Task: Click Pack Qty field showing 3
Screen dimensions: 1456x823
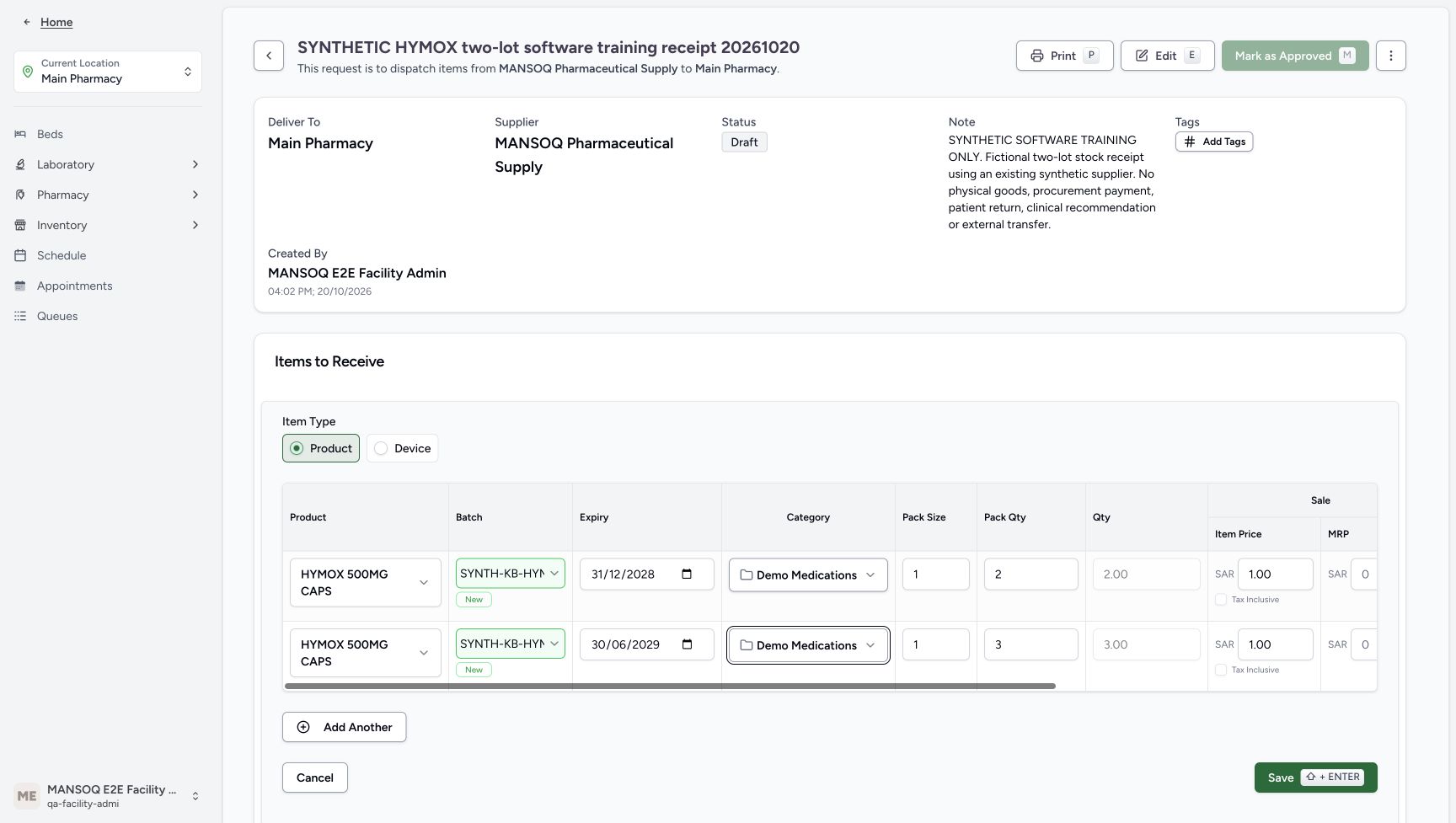Action: [x=1031, y=644]
